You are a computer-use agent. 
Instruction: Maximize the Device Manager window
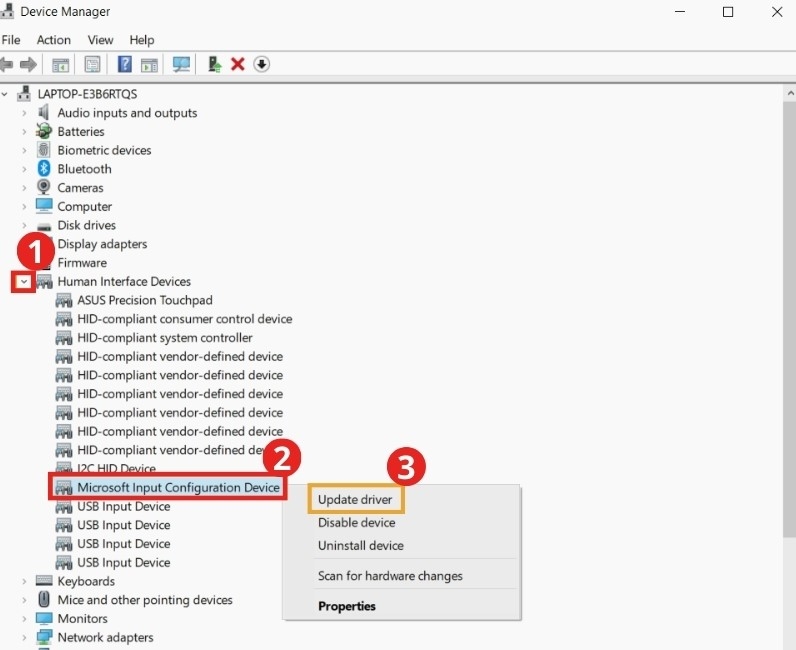(x=728, y=12)
